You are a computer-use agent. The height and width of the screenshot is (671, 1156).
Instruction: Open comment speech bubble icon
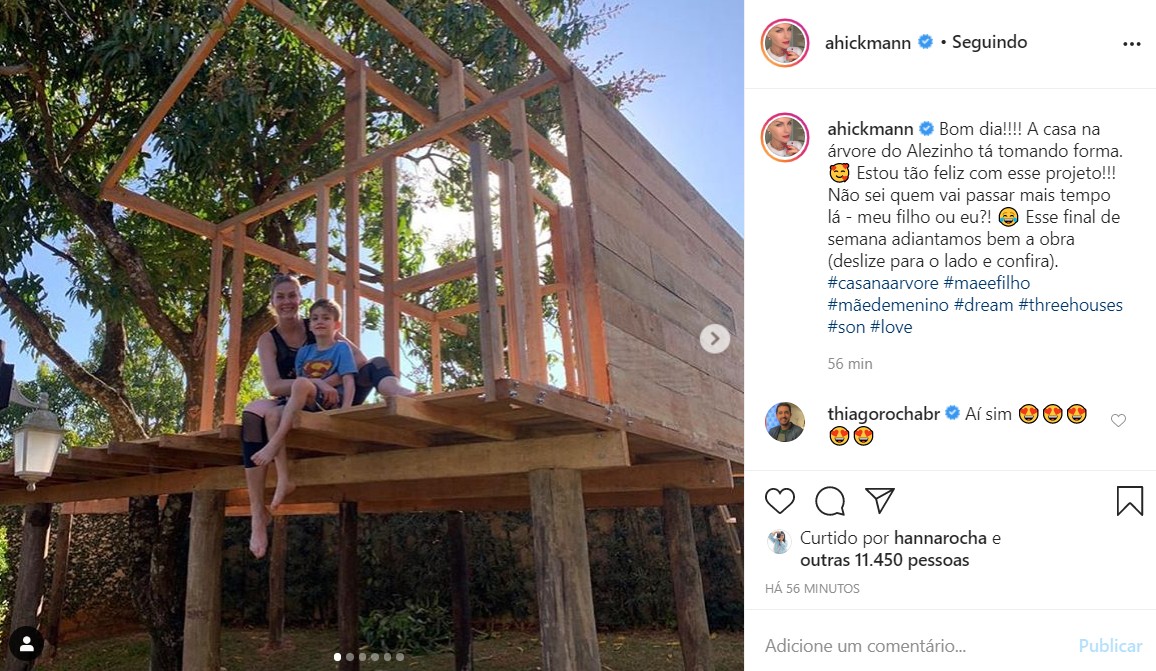(x=829, y=501)
